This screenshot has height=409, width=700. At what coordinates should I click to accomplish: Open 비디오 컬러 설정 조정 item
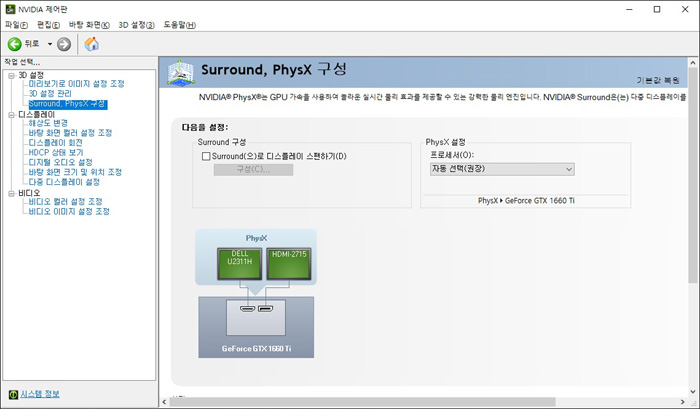coord(65,202)
